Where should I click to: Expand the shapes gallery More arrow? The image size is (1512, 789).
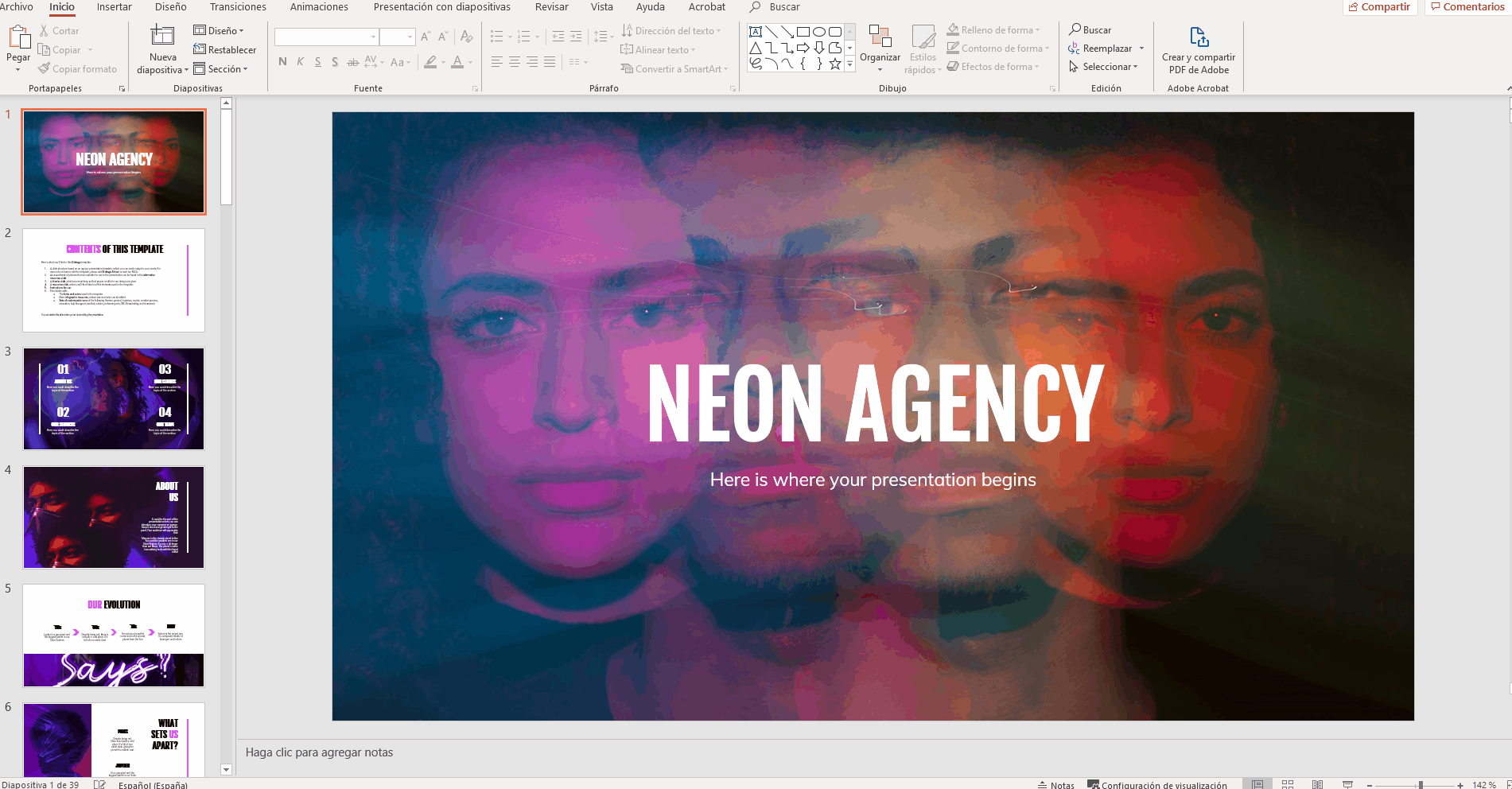(x=849, y=64)
